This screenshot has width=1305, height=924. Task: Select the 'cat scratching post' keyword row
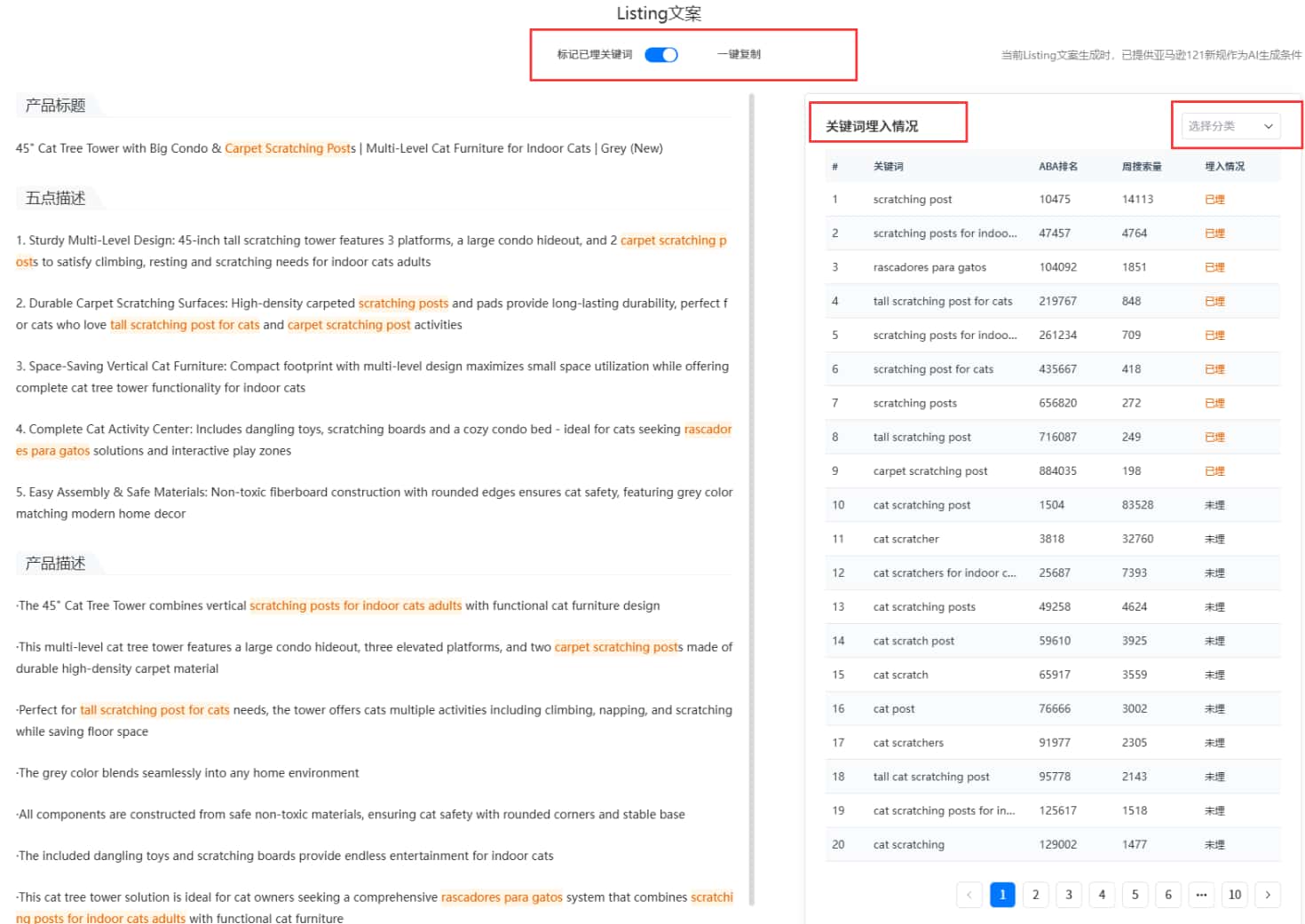tap(1053, 505)
